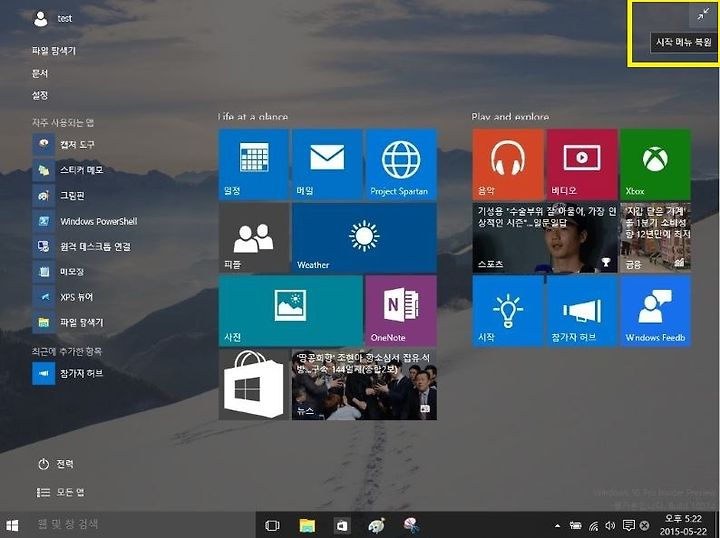Image resolution: width=720 pixels, height=538 pixels.
Task: Open the network tray icon
Action: pyautogui.click(x=594, y=526)
